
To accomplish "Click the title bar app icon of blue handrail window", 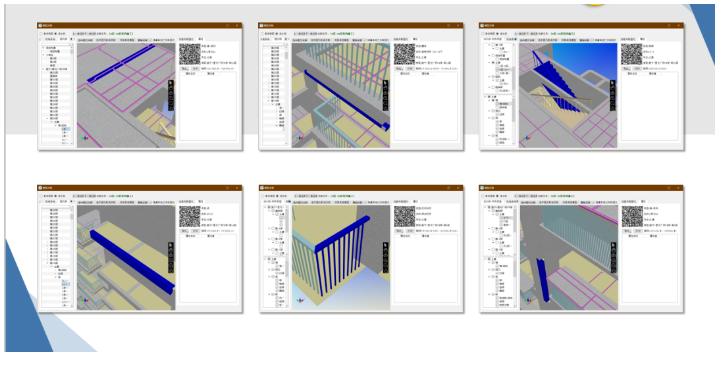I will [x=262, y=26].
